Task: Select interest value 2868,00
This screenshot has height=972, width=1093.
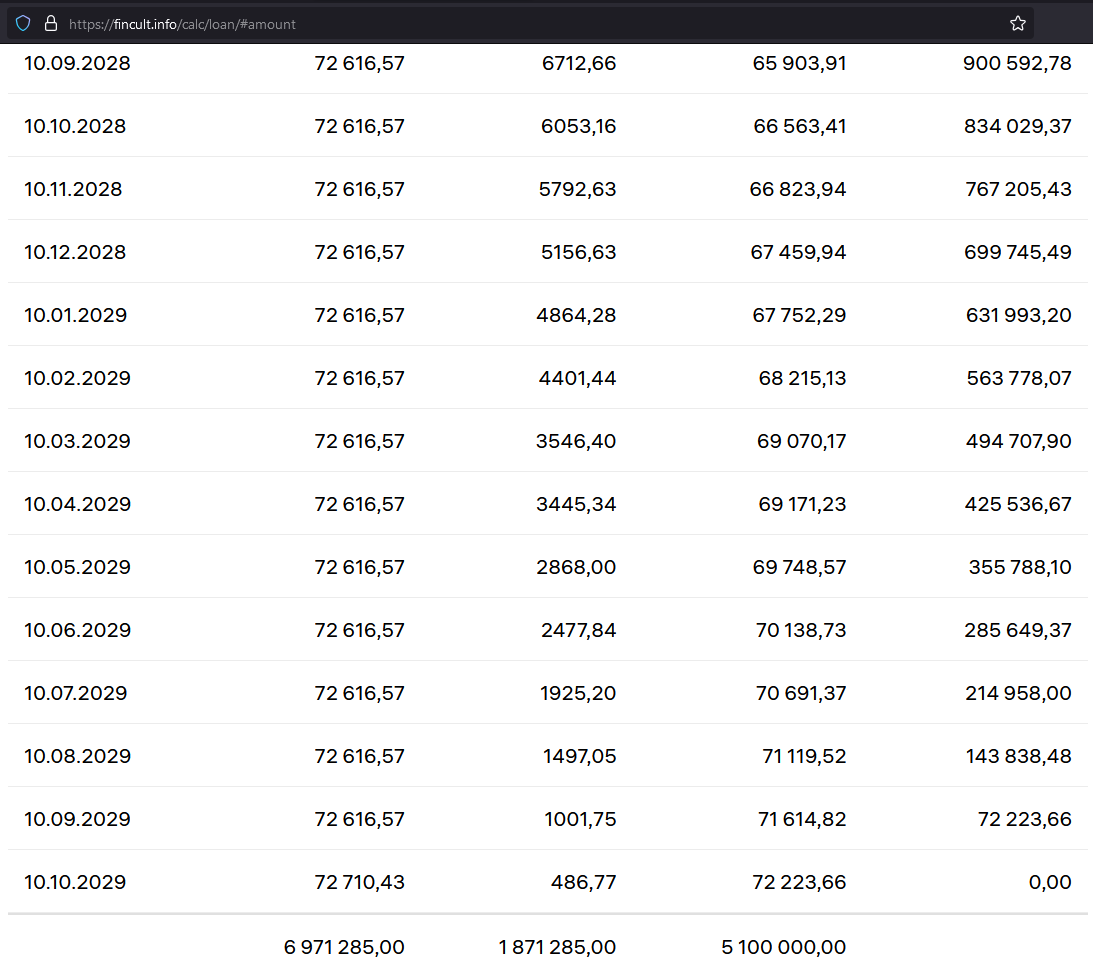Action: [576, 567]
